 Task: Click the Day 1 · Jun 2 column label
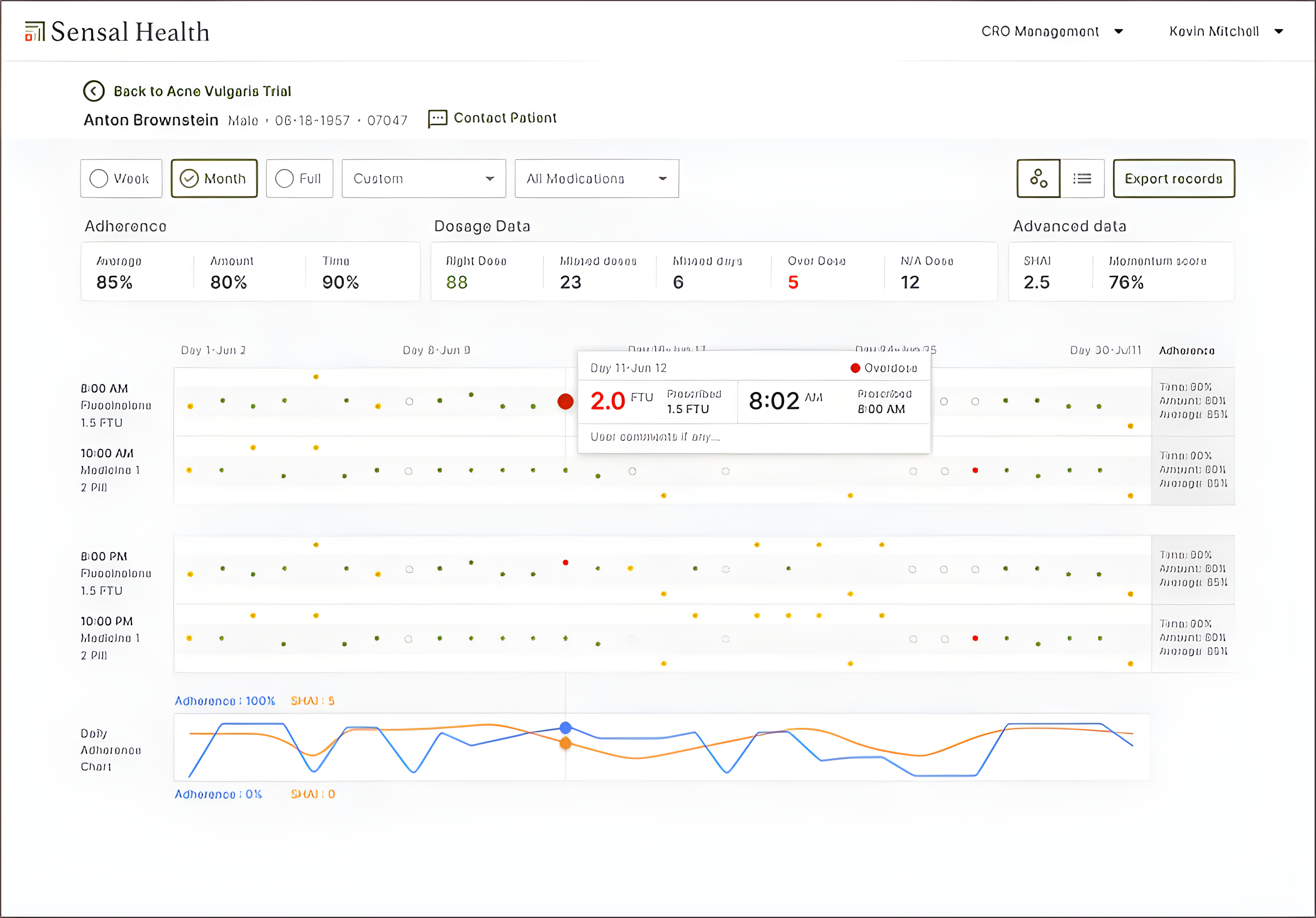213,350
